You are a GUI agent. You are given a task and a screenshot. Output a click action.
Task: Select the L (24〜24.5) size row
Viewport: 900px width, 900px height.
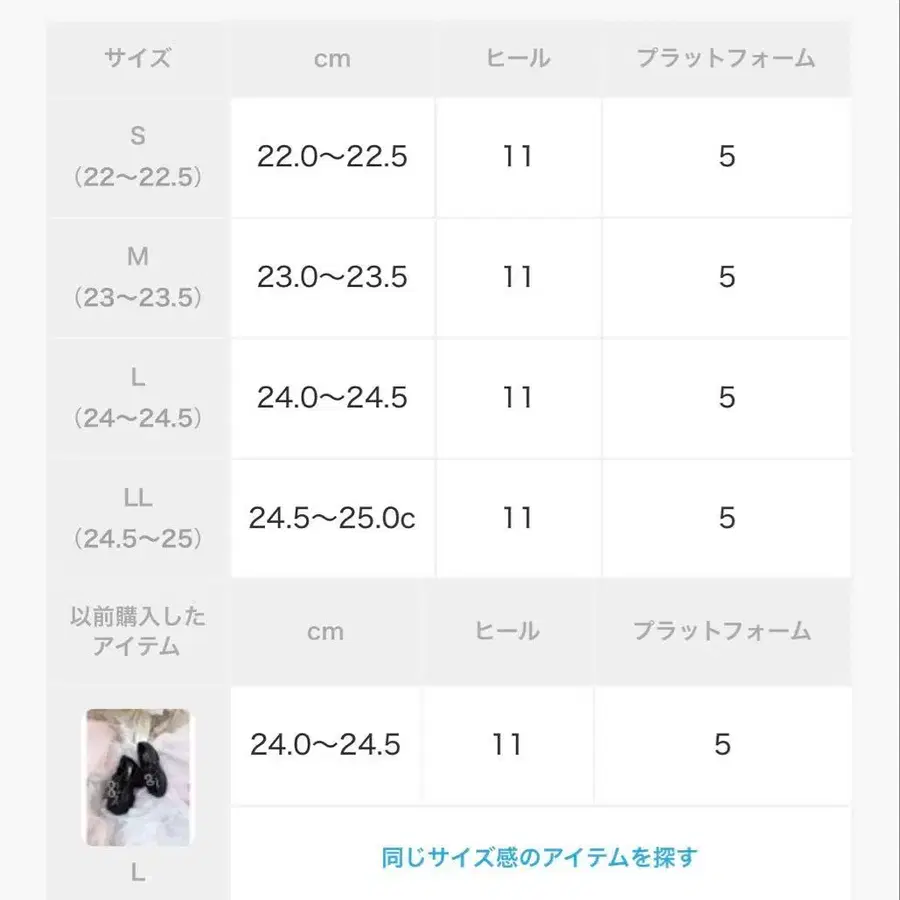pos(138,397)
